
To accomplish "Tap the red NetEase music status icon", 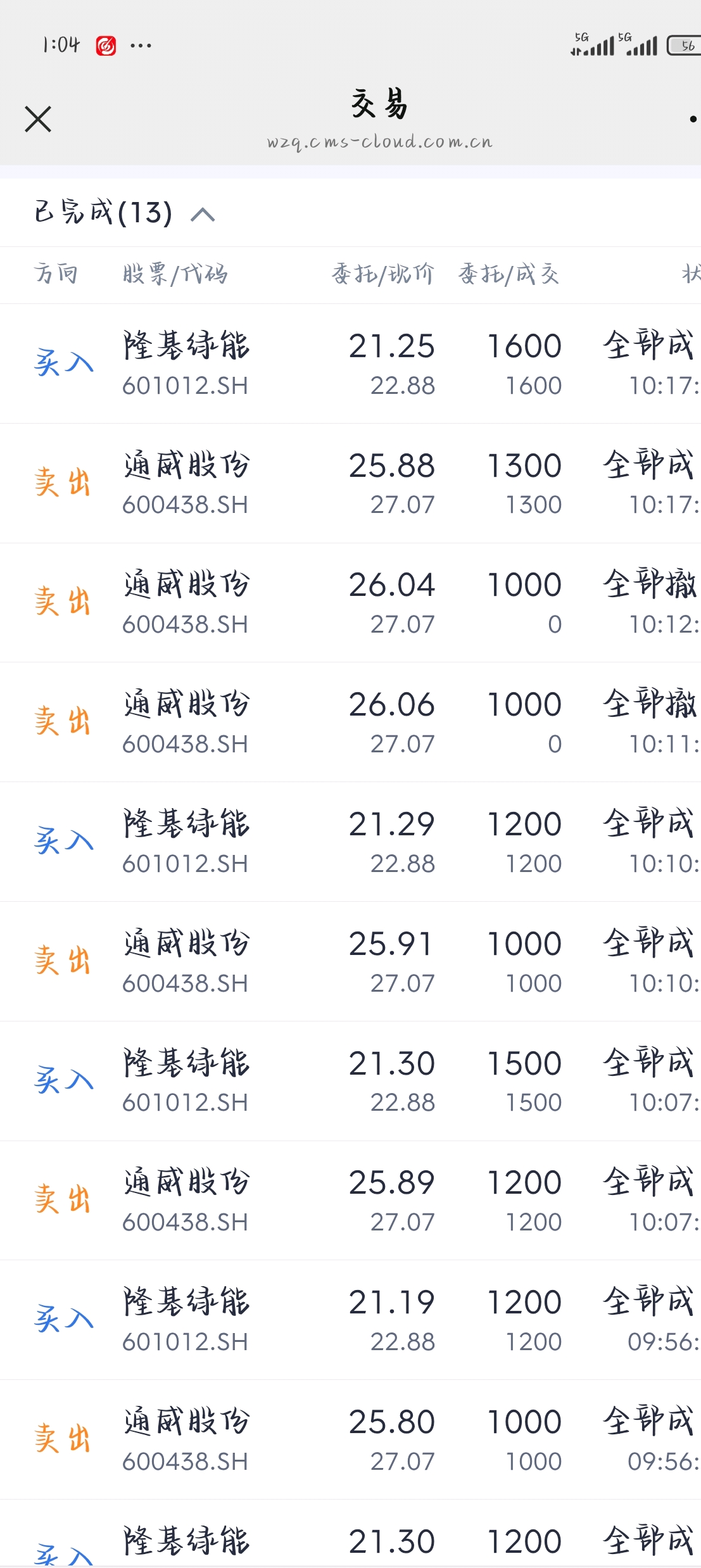I will (106, 46).
